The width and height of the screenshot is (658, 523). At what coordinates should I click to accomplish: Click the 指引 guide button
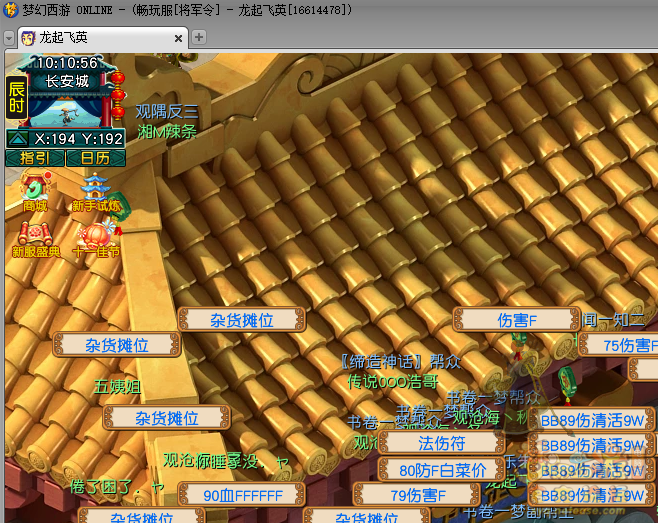pyautogui.click(x=35, y=158)
